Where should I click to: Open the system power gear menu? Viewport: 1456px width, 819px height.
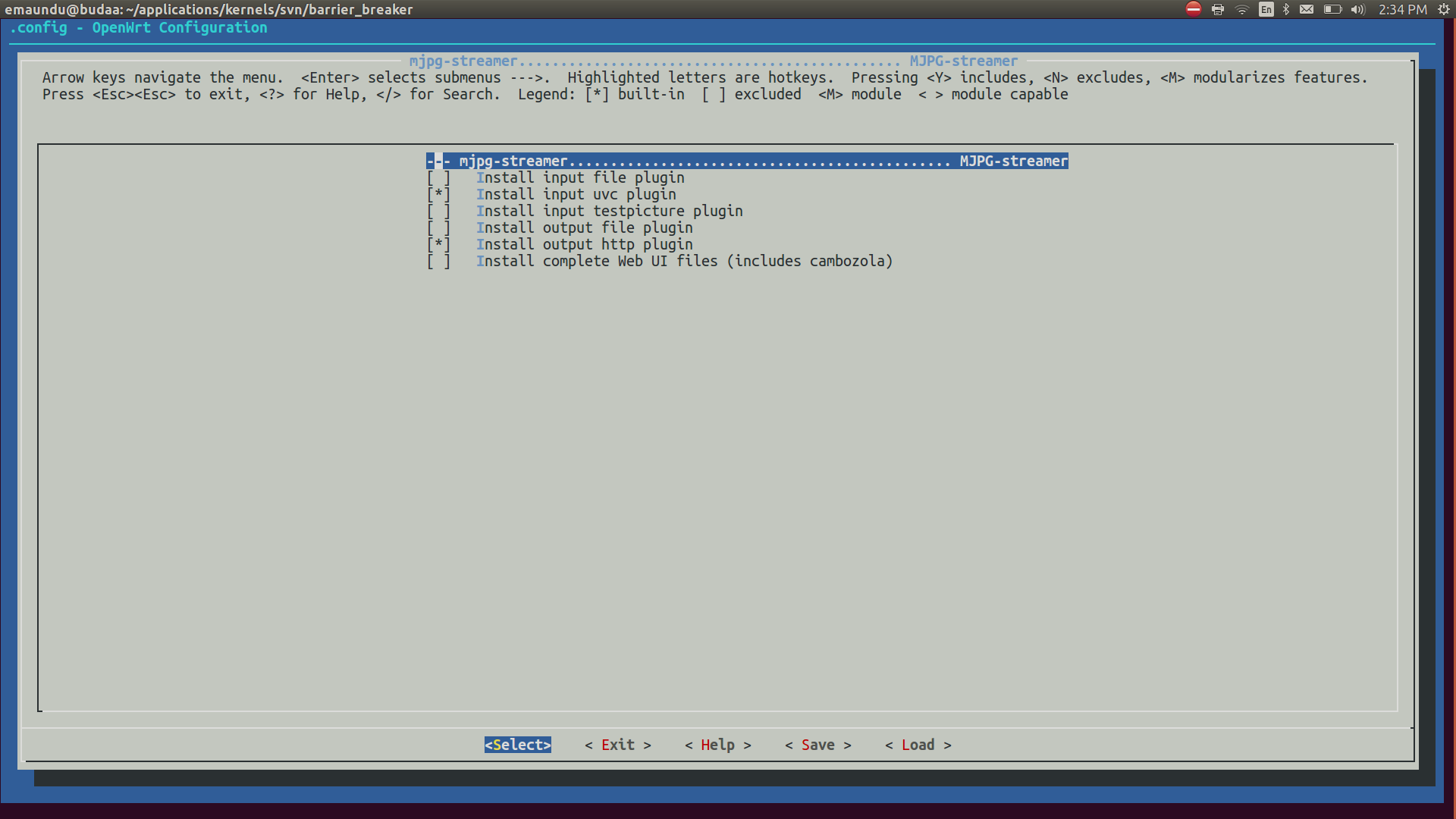pos(1444,9)
